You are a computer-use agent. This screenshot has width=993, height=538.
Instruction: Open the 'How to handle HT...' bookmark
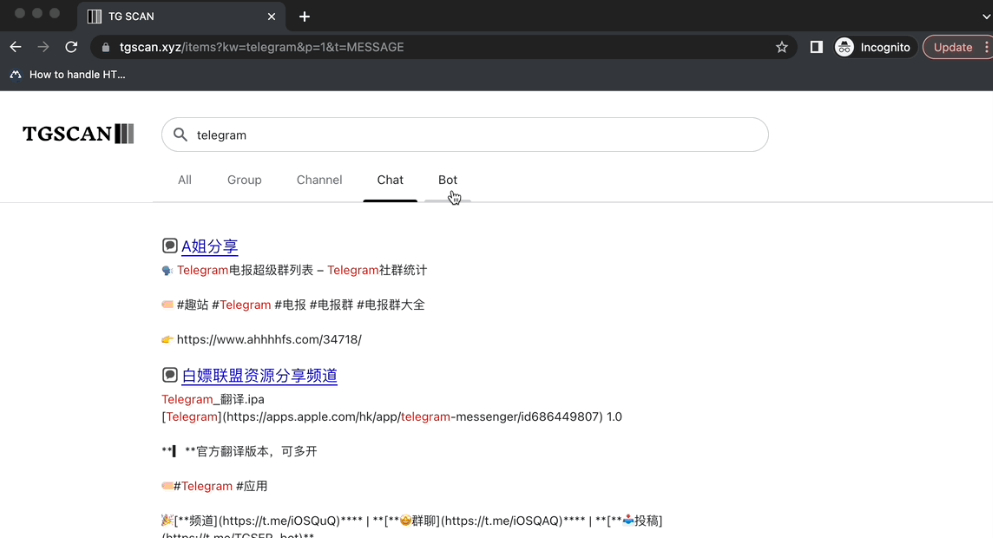pyautogui.click(x=68, y=75)
